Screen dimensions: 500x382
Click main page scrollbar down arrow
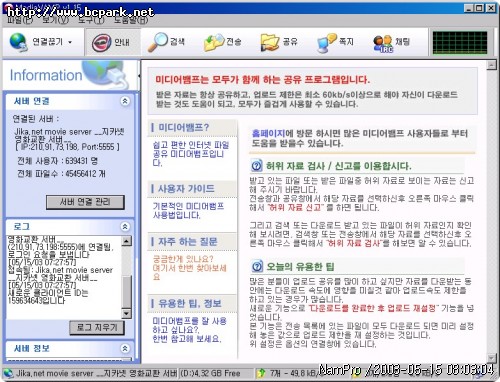pos(491,358)
